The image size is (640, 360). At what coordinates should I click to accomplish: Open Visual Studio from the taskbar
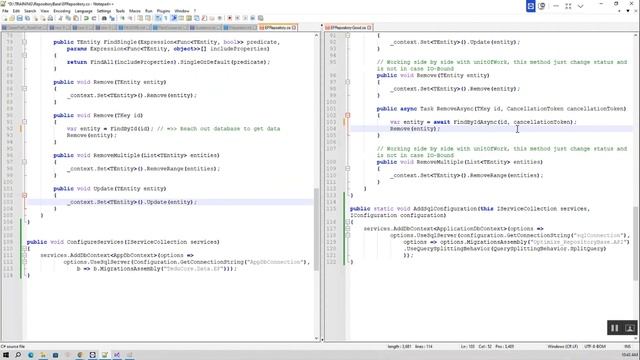[x=117, y=355]
